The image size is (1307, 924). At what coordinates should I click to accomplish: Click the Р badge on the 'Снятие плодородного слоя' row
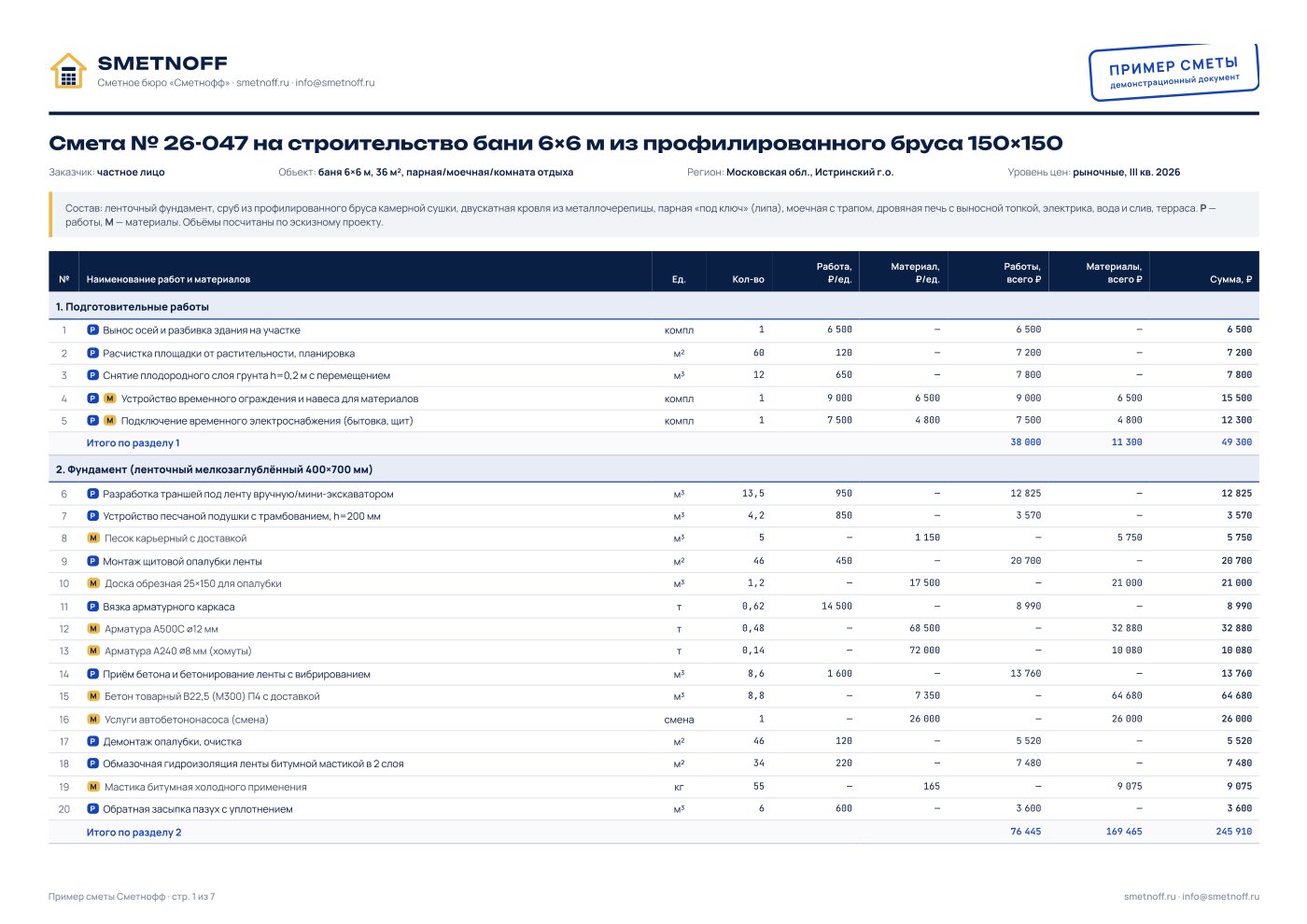pos(92,375)
